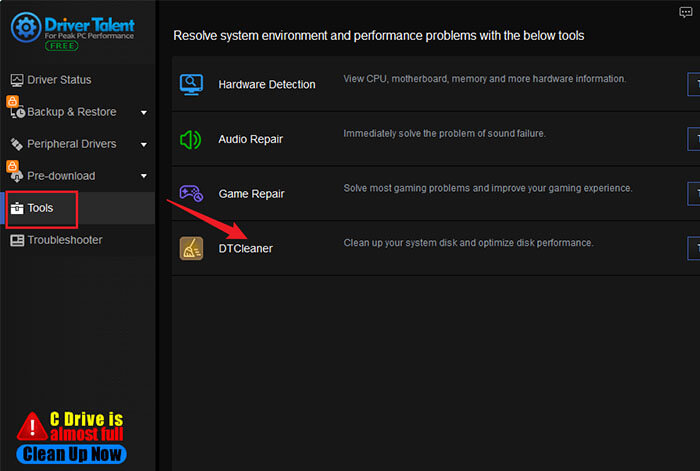Expand the Pre-download dropdown arrow

tap(144, 176)
